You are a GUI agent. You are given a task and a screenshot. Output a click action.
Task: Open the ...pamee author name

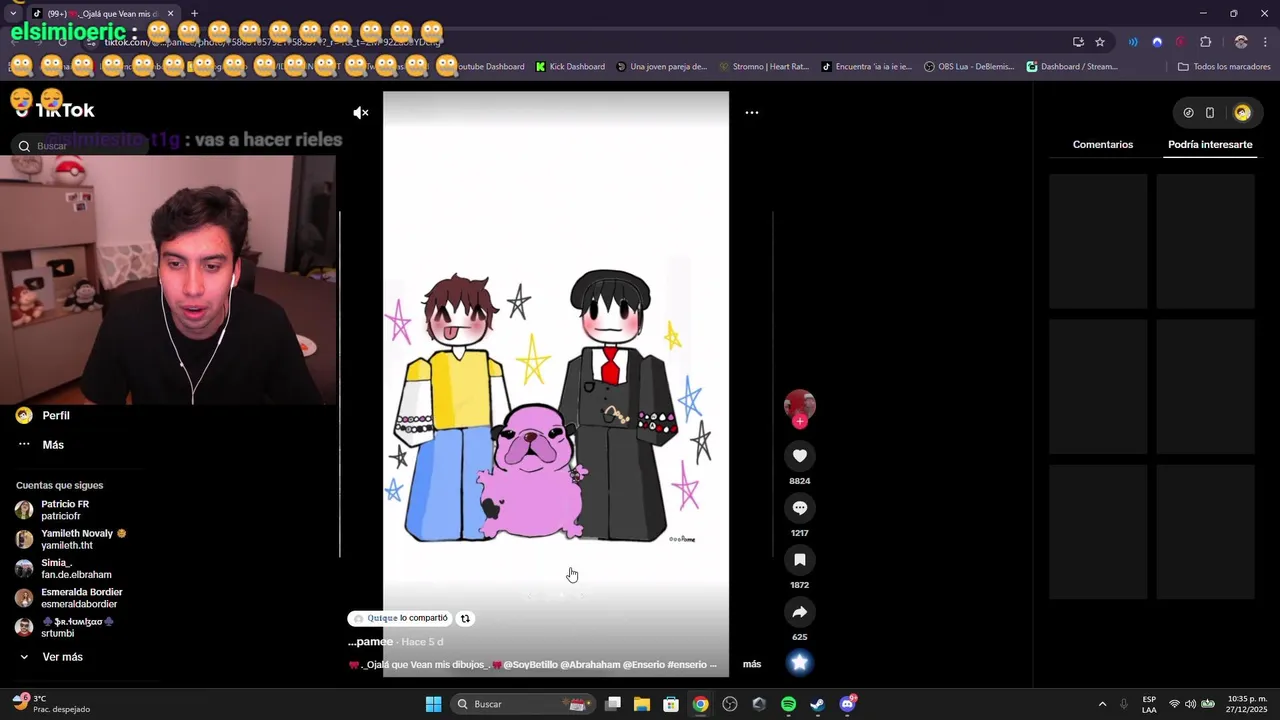point(370,642)
